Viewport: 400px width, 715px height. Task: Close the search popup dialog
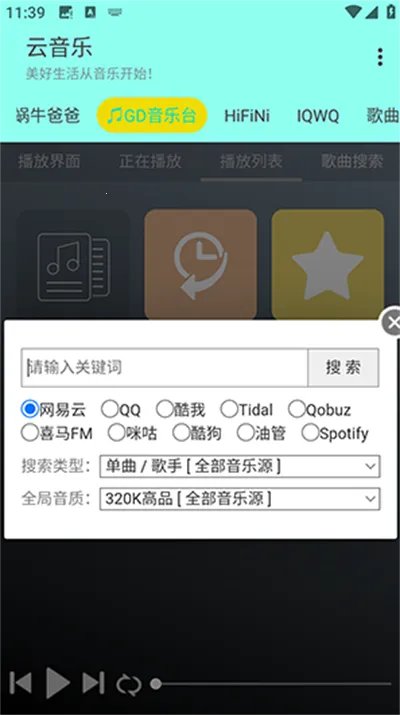[x=391, y=322]
